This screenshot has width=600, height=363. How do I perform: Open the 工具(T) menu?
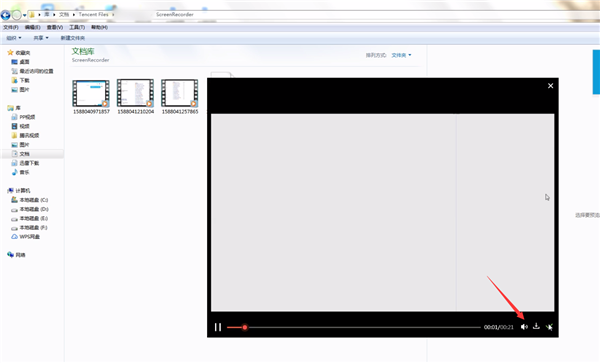(x=77, y=27)
